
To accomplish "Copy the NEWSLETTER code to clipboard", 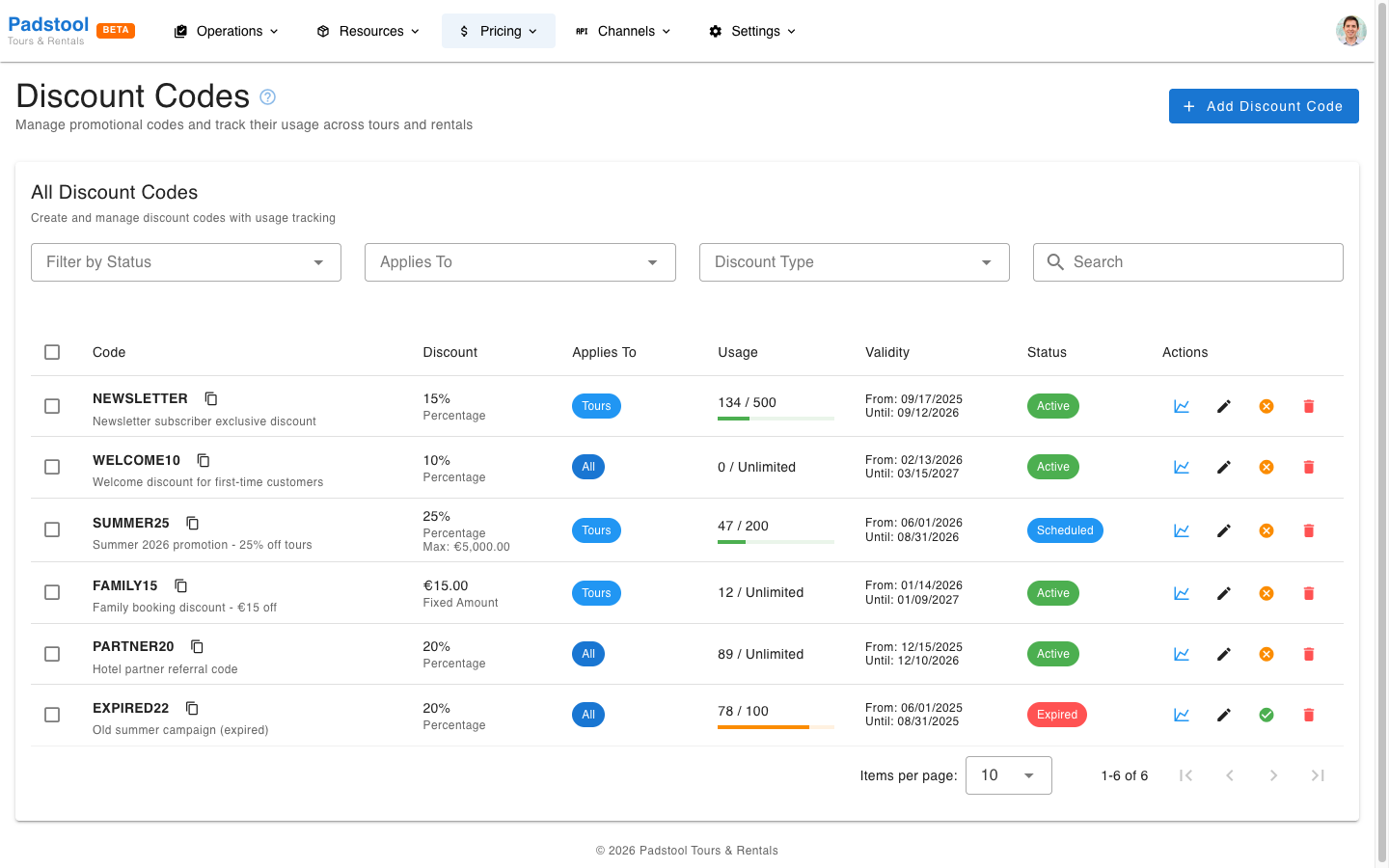I will pos(211,398).
